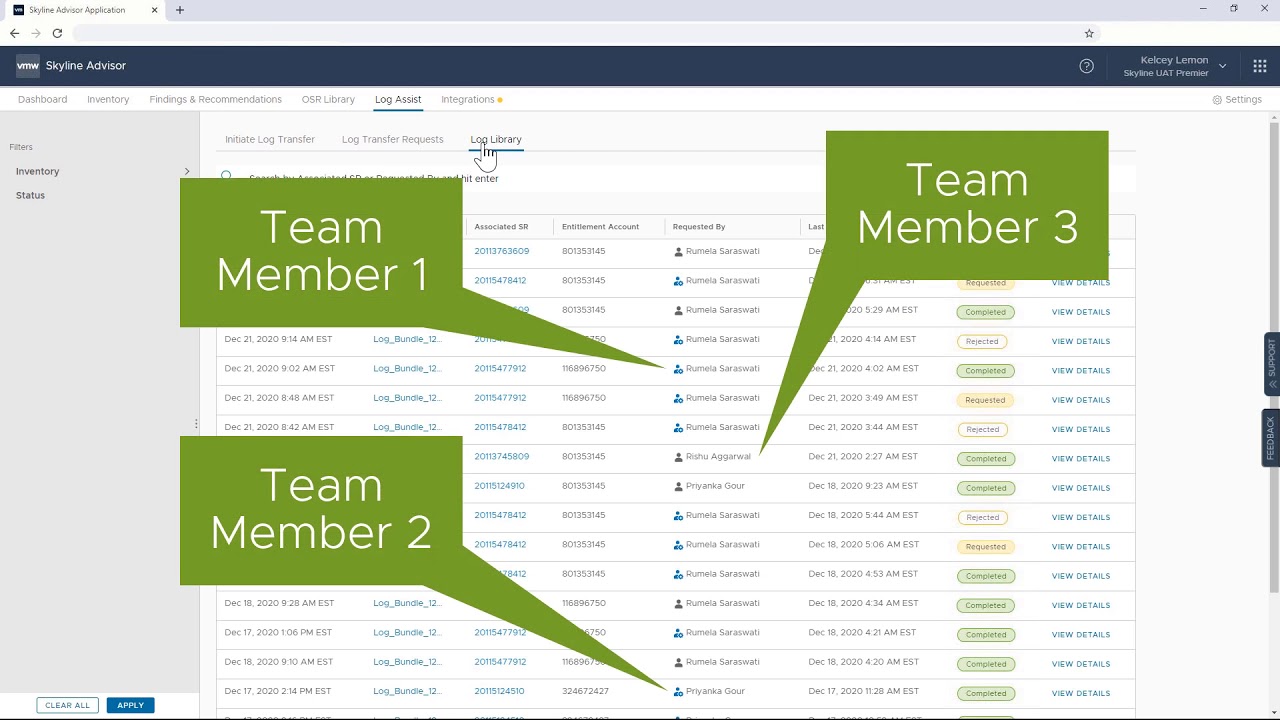
Task: Open Settings with the gear icon
Action: coord(1217,100)
